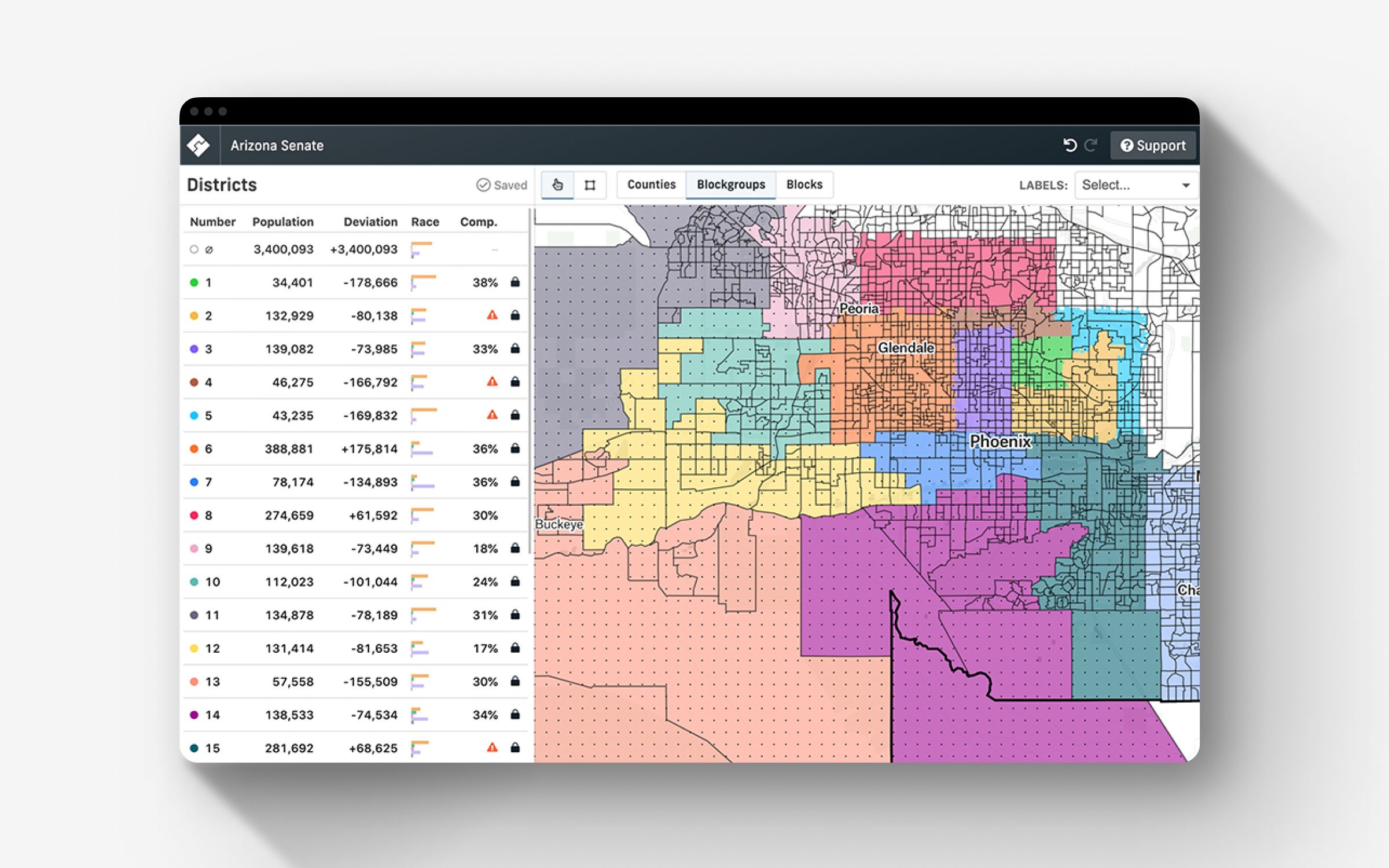Click the Glendale label on map

click(x=906, y=348)
